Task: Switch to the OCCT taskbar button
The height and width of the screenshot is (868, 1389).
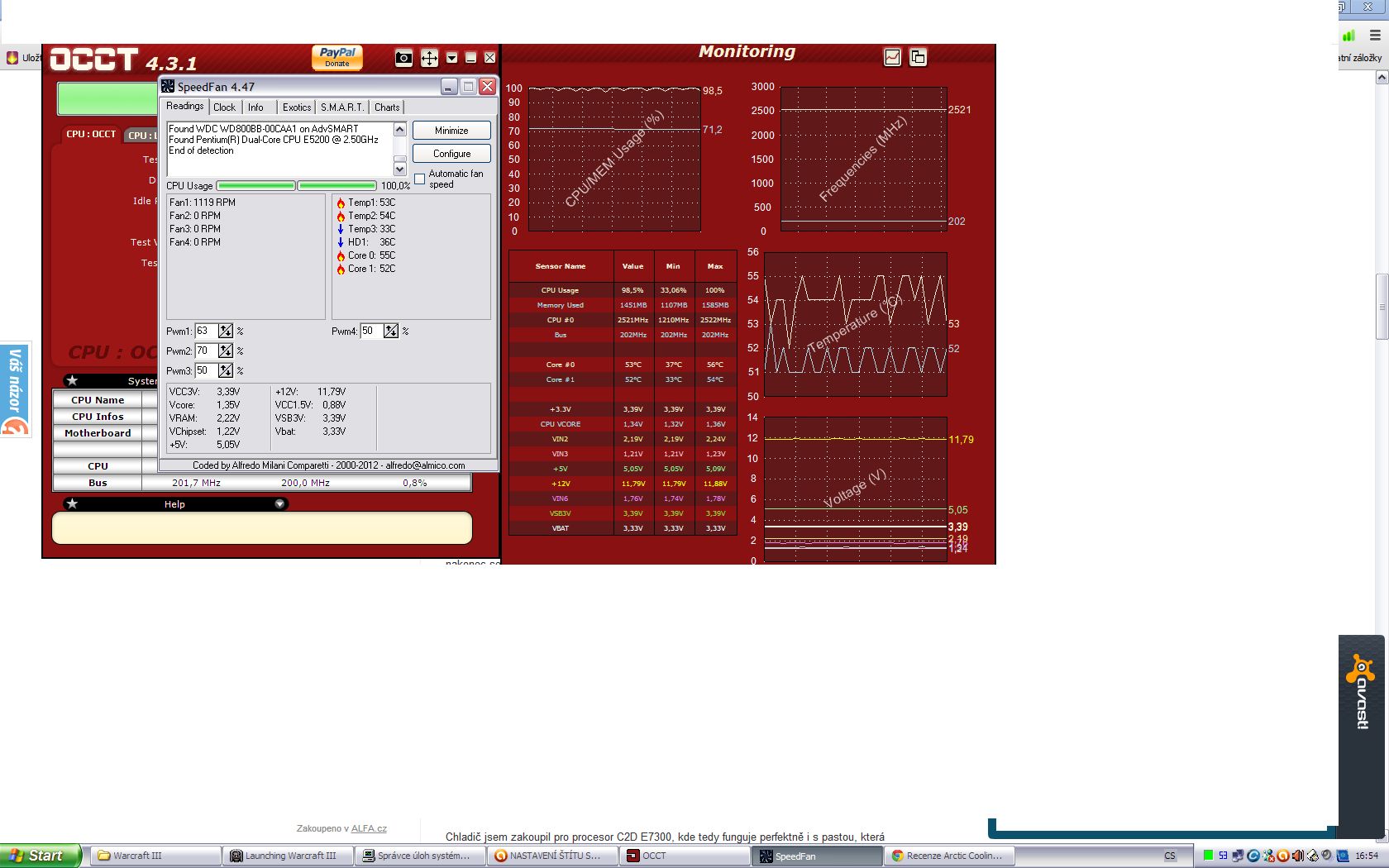Action: tap(686, 856)
